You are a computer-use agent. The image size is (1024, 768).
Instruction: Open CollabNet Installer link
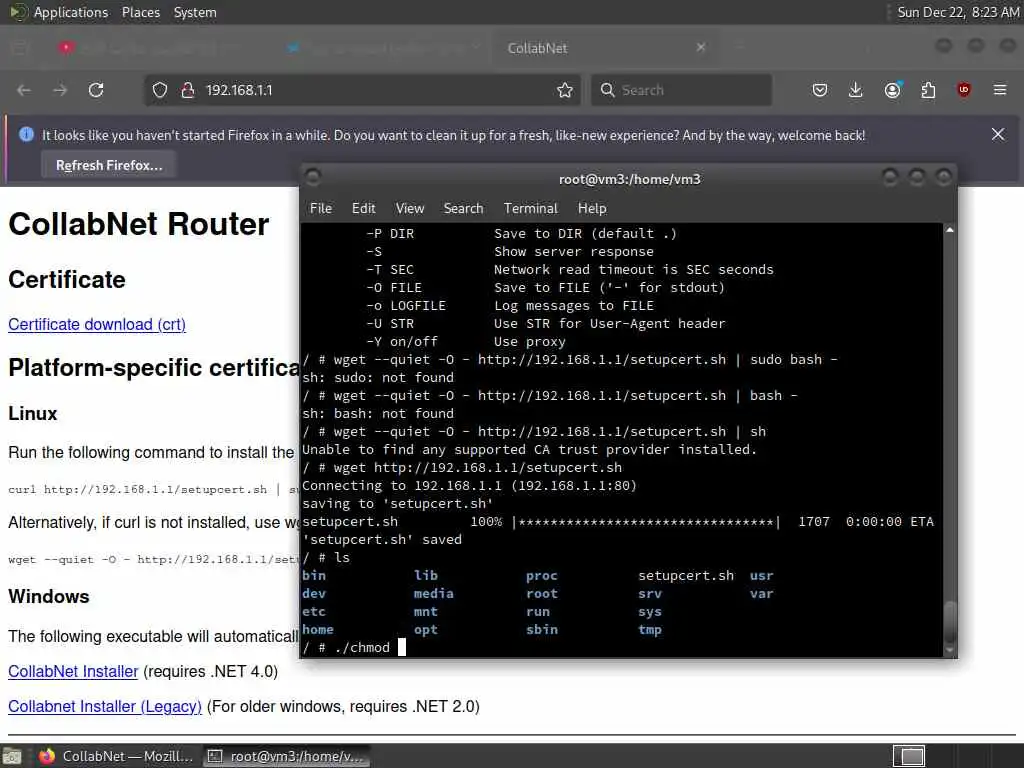73,671
